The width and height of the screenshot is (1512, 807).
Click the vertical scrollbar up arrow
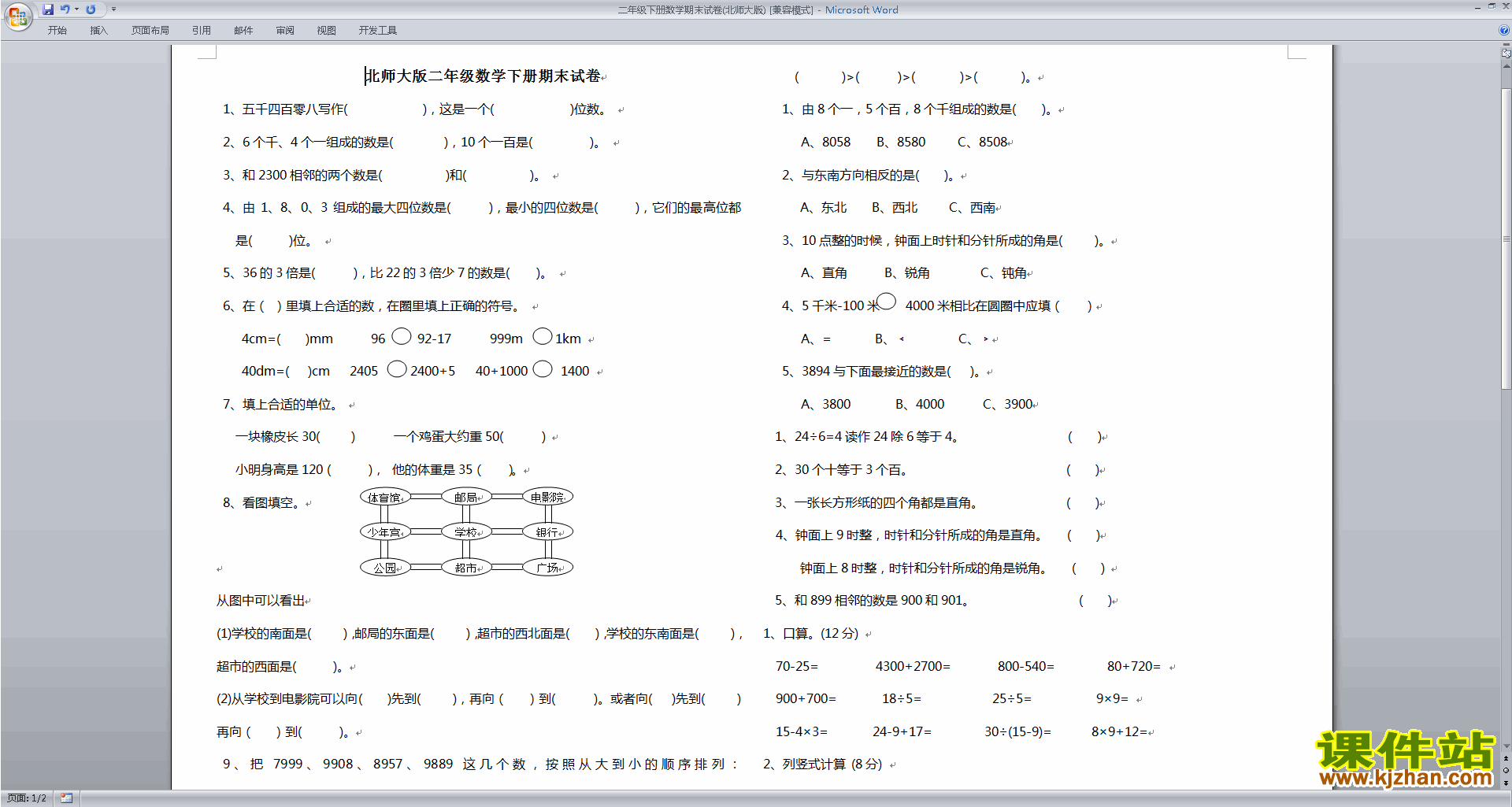click(x=1506, y=66)
